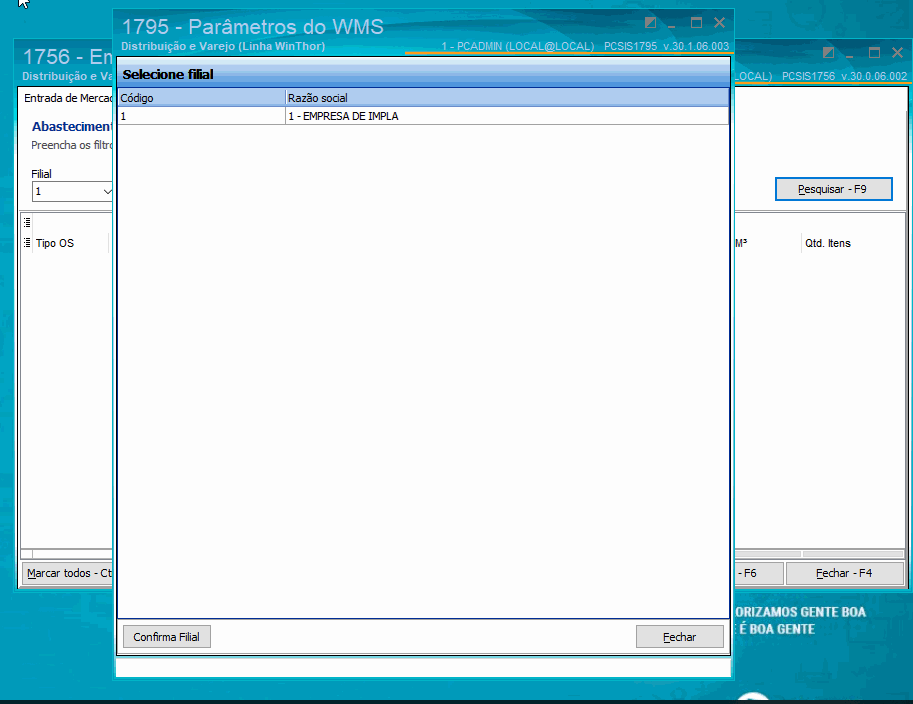Click the M³ column header in window 1756
Screen dimensions: 913x704
tap(766, 243)
